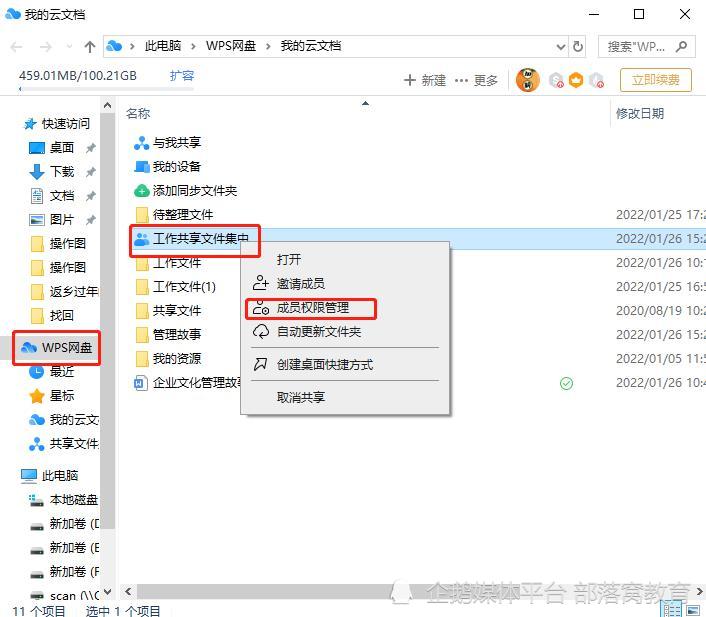Open the 更多 options menu
The width and height of the screenshot is (706, 617).
tap(476, 81)
